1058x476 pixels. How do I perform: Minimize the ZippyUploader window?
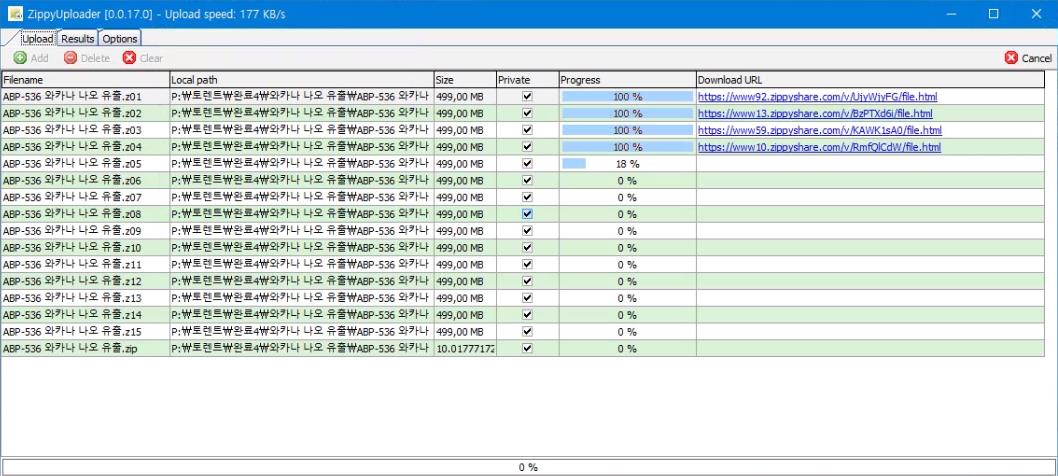tap(950, 14)
